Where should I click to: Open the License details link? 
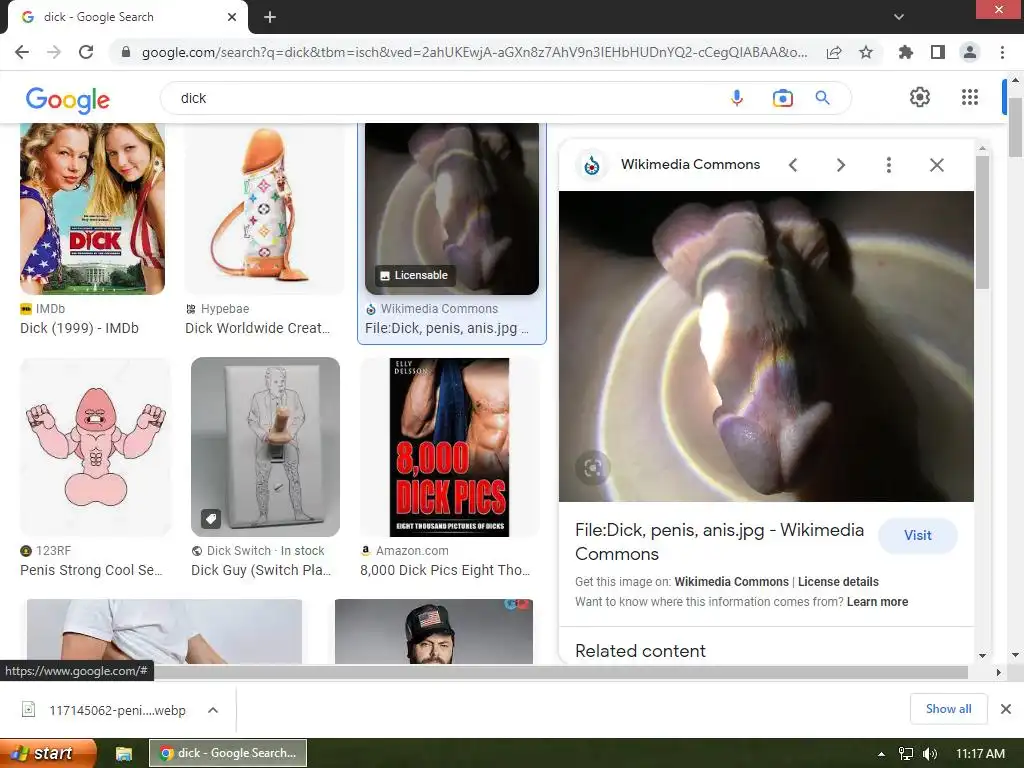(838, 582)
